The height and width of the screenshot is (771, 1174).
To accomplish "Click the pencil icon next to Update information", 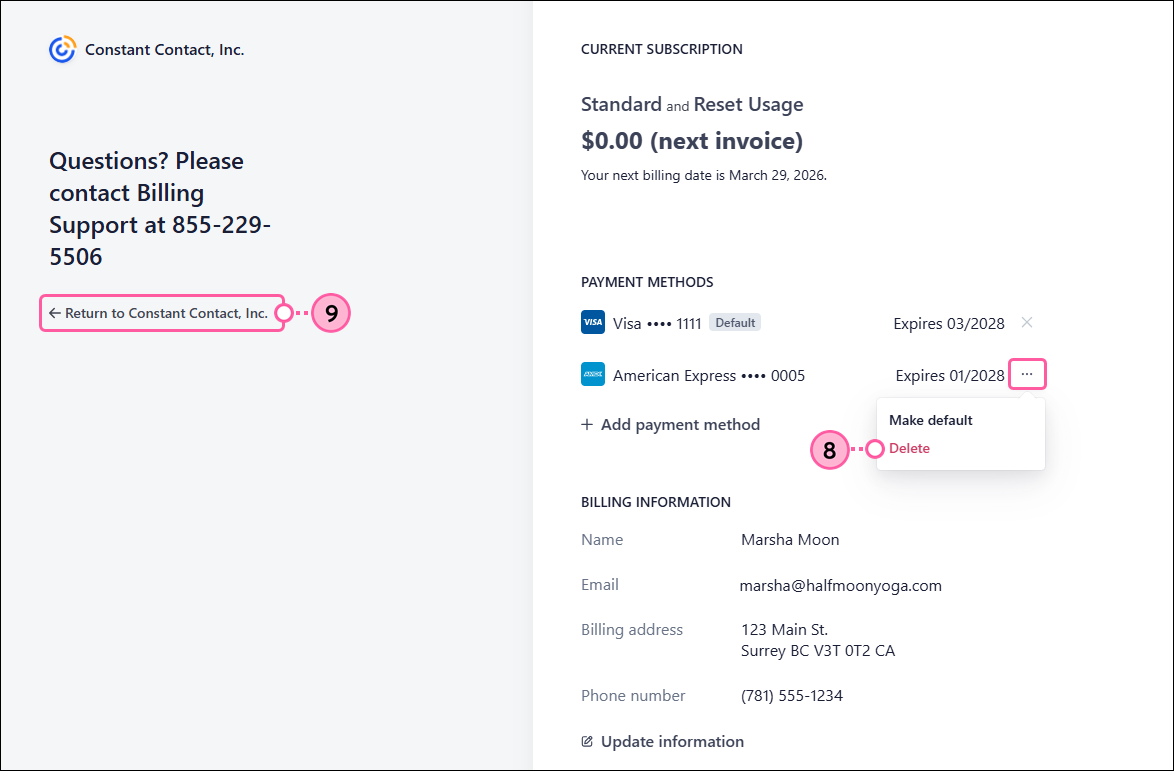I will (587, 741).
